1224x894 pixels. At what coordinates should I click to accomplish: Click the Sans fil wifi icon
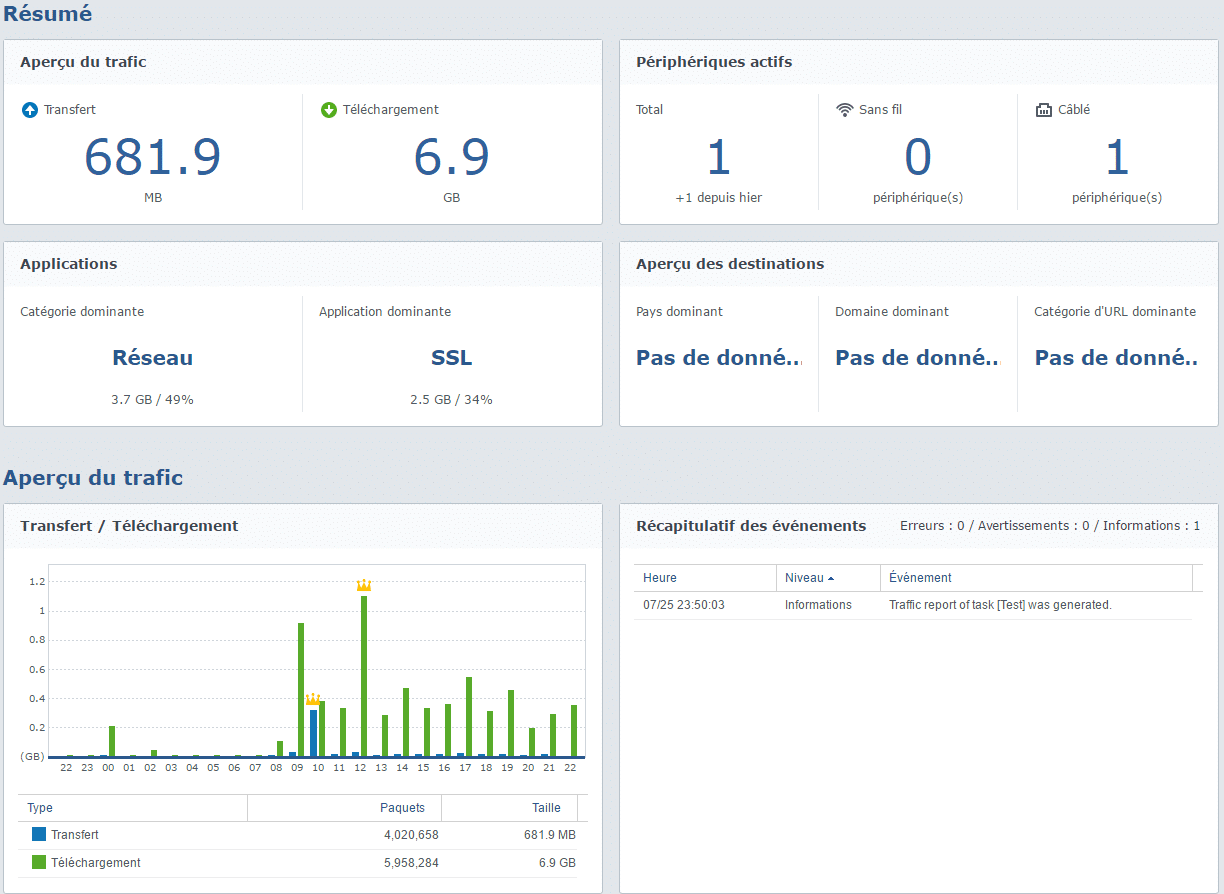pos(844,110)
